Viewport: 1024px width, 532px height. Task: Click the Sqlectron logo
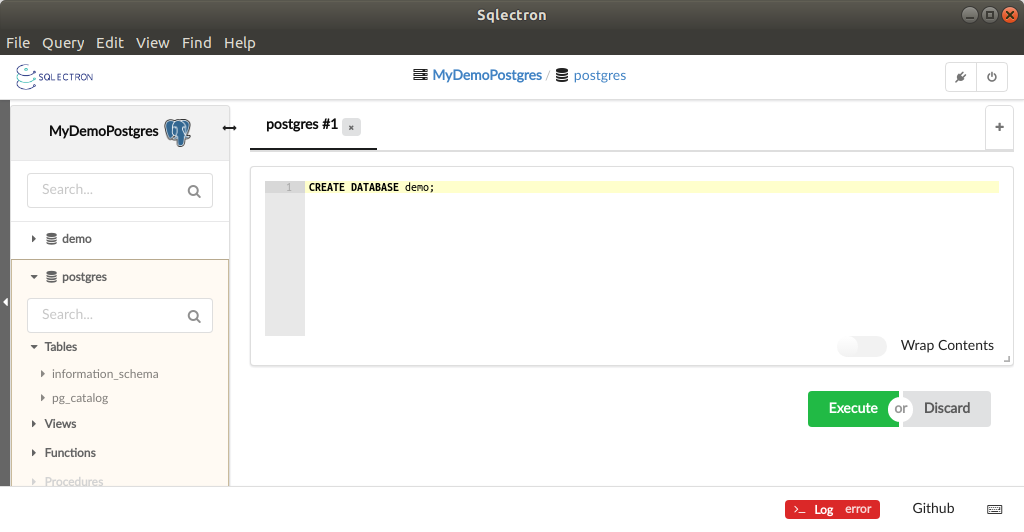click(55, 76)
